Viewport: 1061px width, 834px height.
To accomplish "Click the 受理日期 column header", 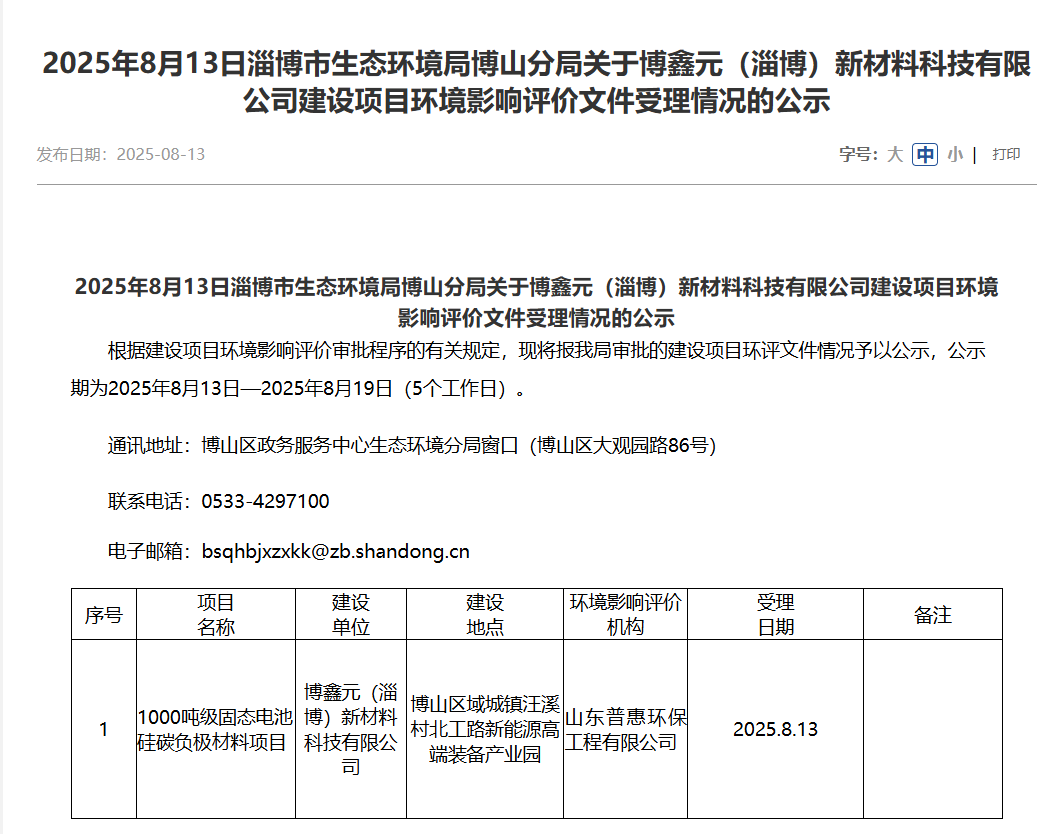I will click(x=775, y=614).
